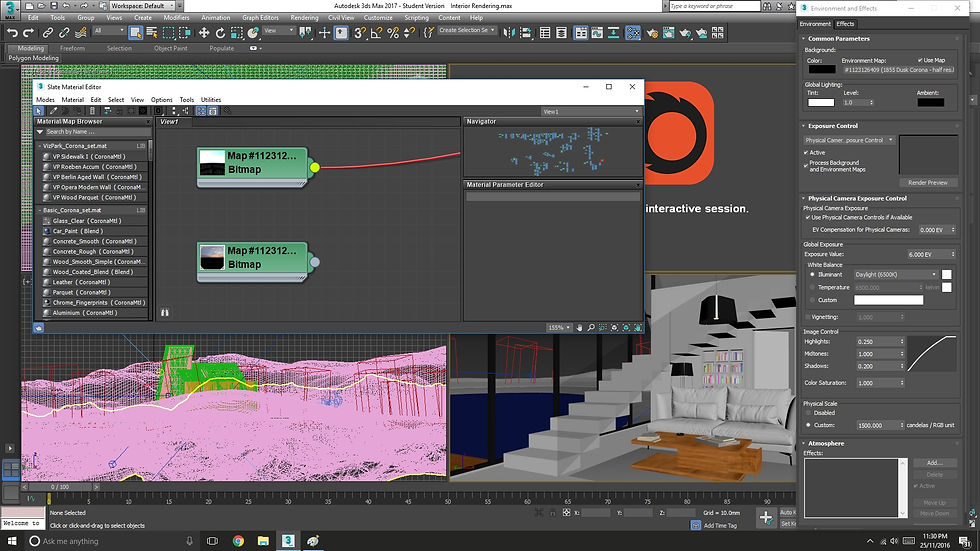The image size is (980, 551).
Task: Open the View1 dropdown in Slate editor
Action: point(591,111)
